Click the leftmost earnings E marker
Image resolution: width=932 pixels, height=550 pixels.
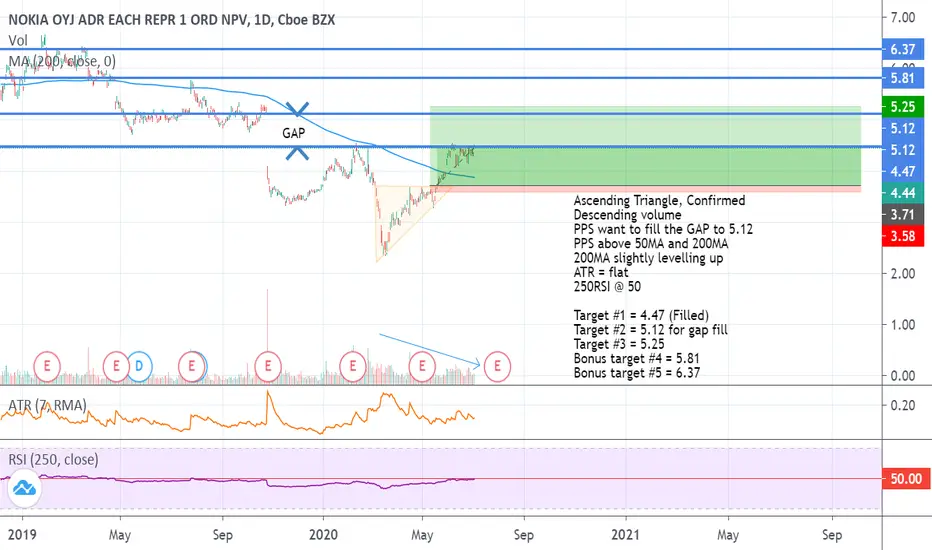[47, 366]
